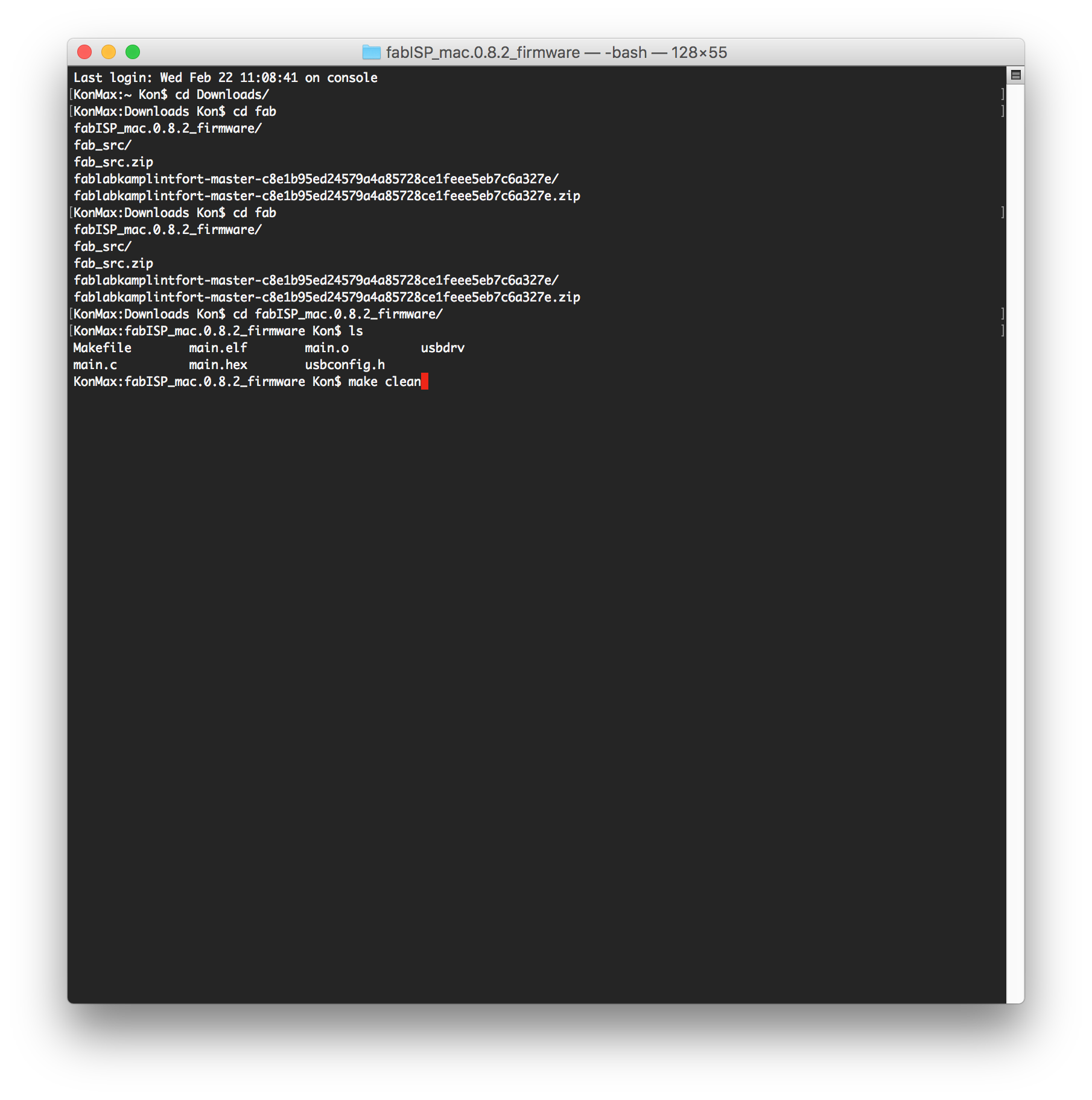Click 'main.elf' in ls output
Screen dimensions: 1092x1100
click(x=218, y=348)
